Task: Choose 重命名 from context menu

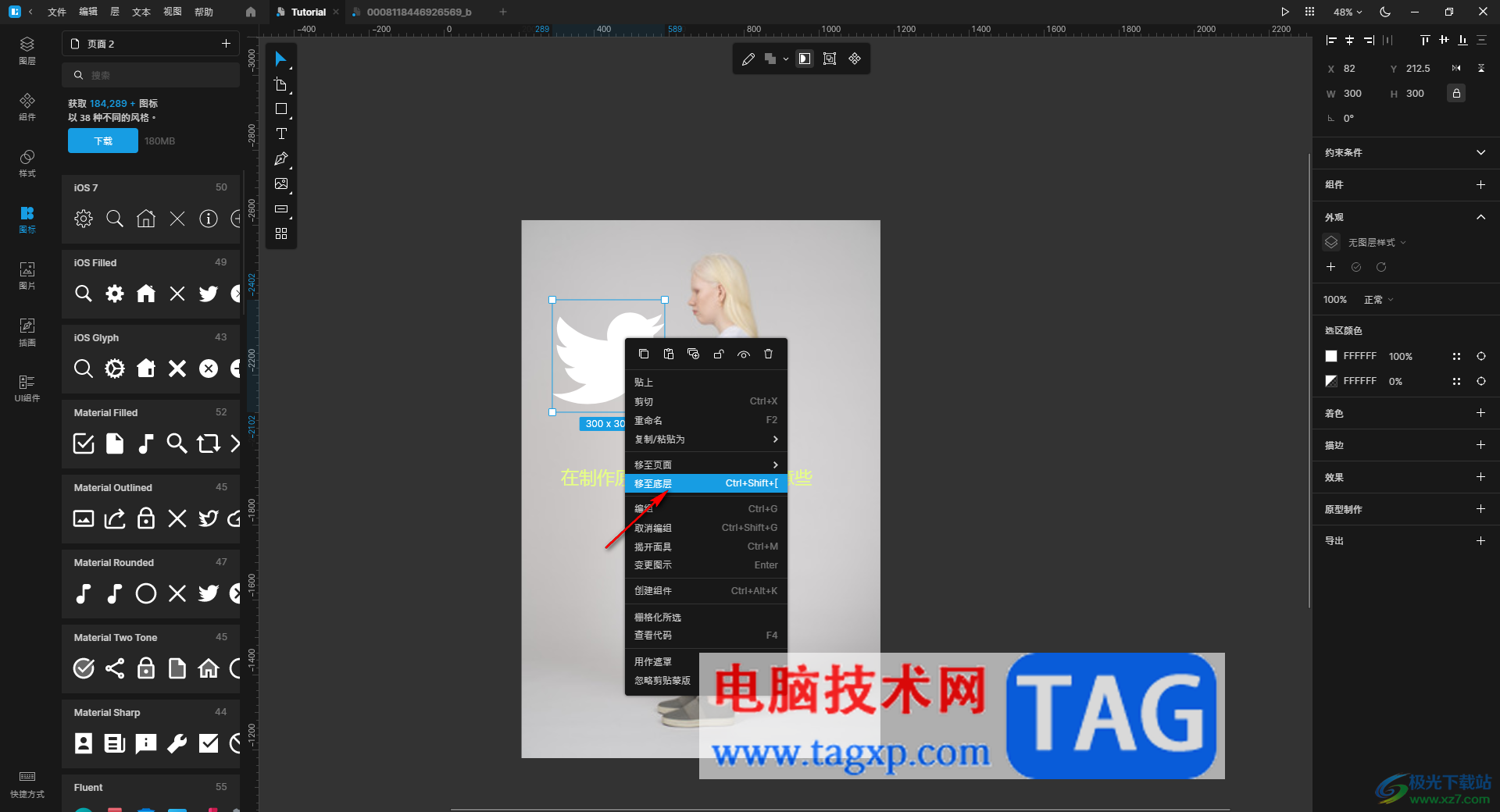Action: pyautogui.click(x=706, y=420)
